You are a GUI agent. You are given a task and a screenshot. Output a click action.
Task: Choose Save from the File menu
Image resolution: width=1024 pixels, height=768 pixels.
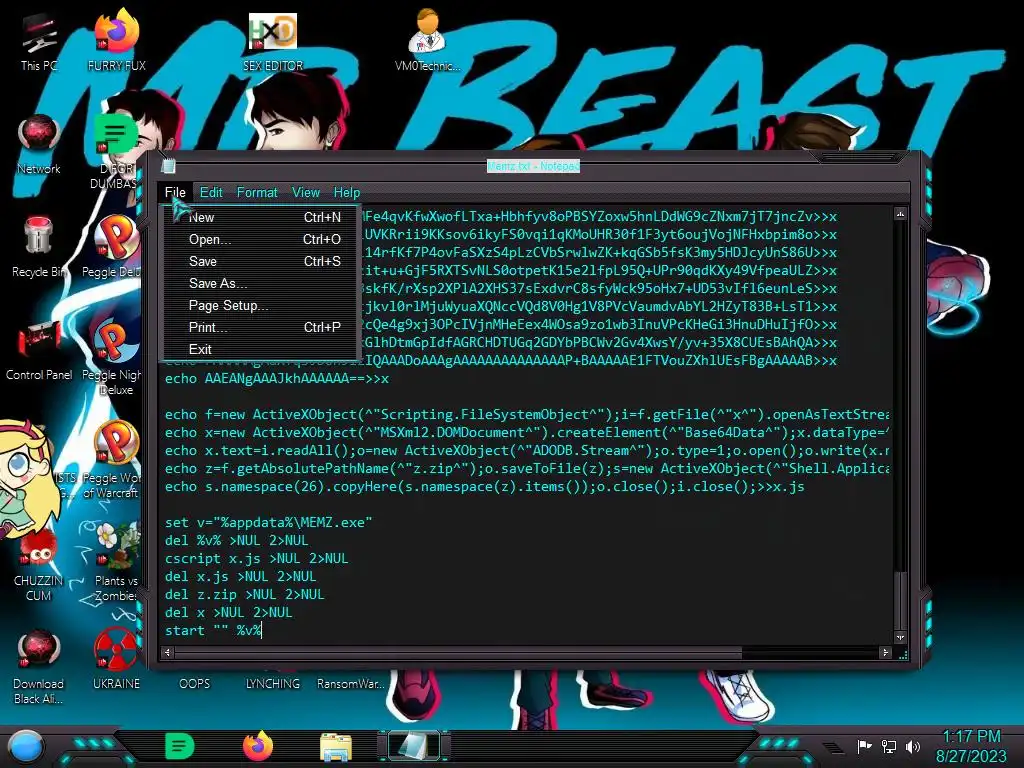tap(261, 261)
